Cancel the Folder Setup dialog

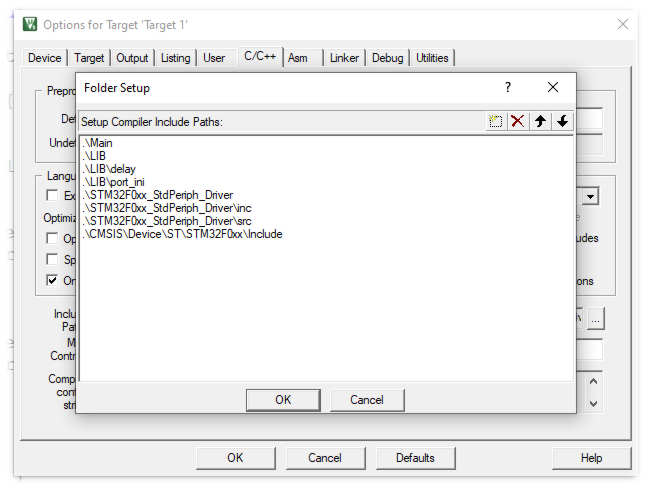(x=367, y=400)
